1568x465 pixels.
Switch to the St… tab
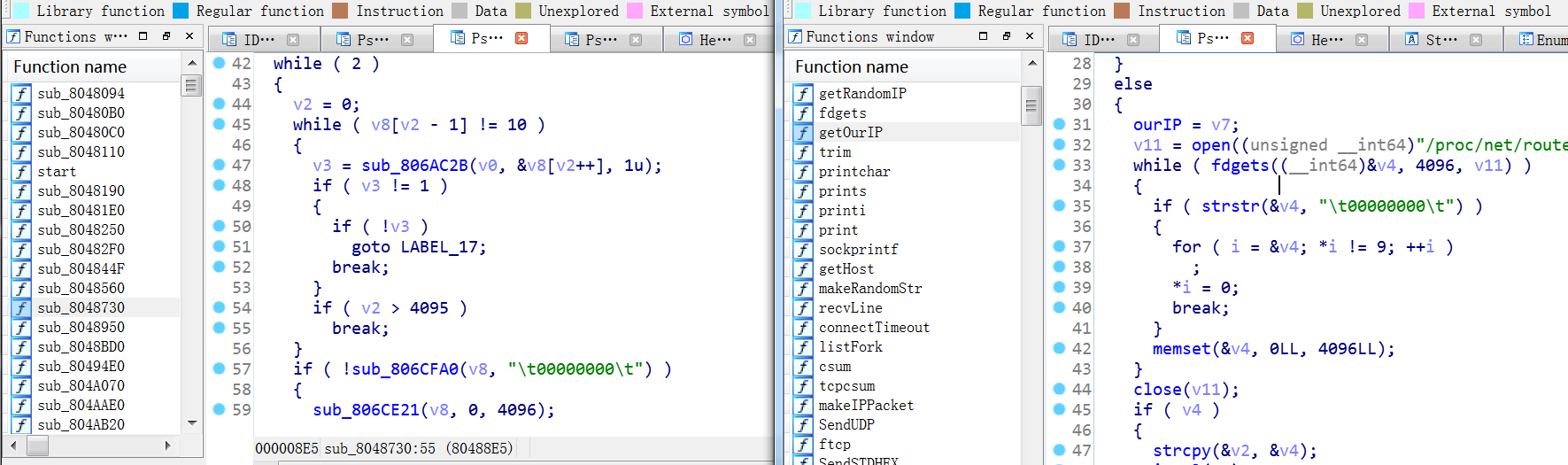click(1441, 40)
